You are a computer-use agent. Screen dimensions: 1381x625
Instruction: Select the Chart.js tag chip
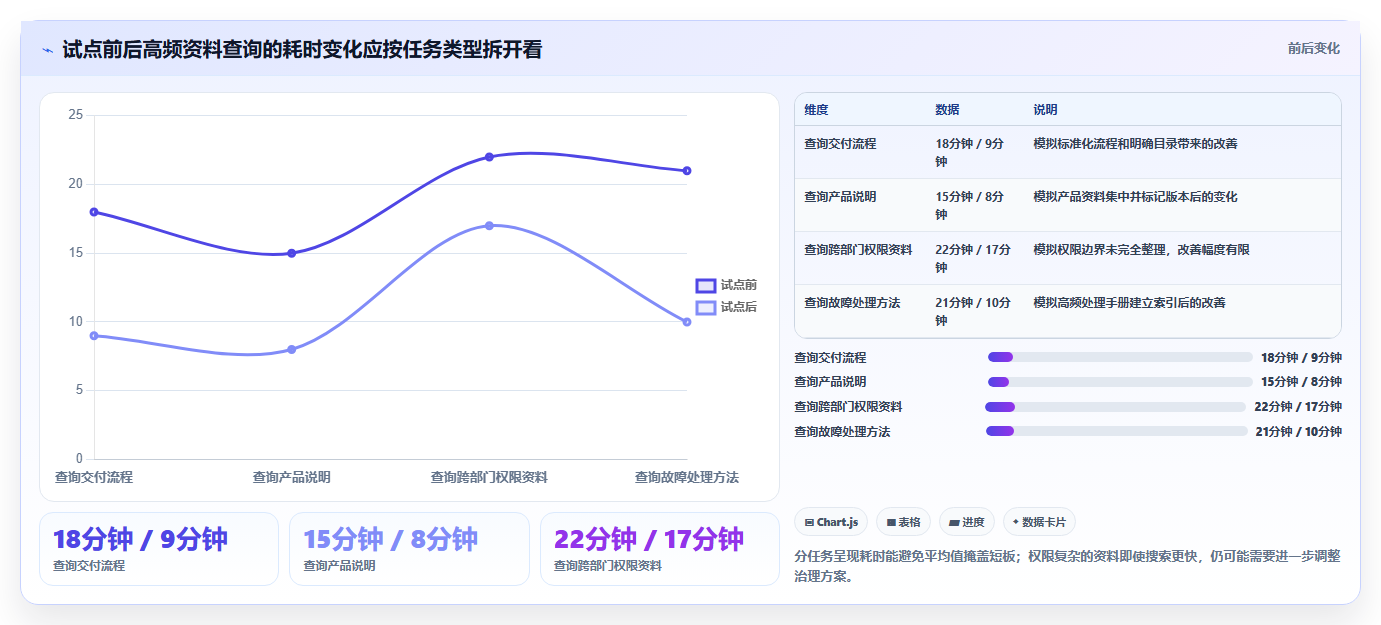pyautogui.click(x=831, y=522)
